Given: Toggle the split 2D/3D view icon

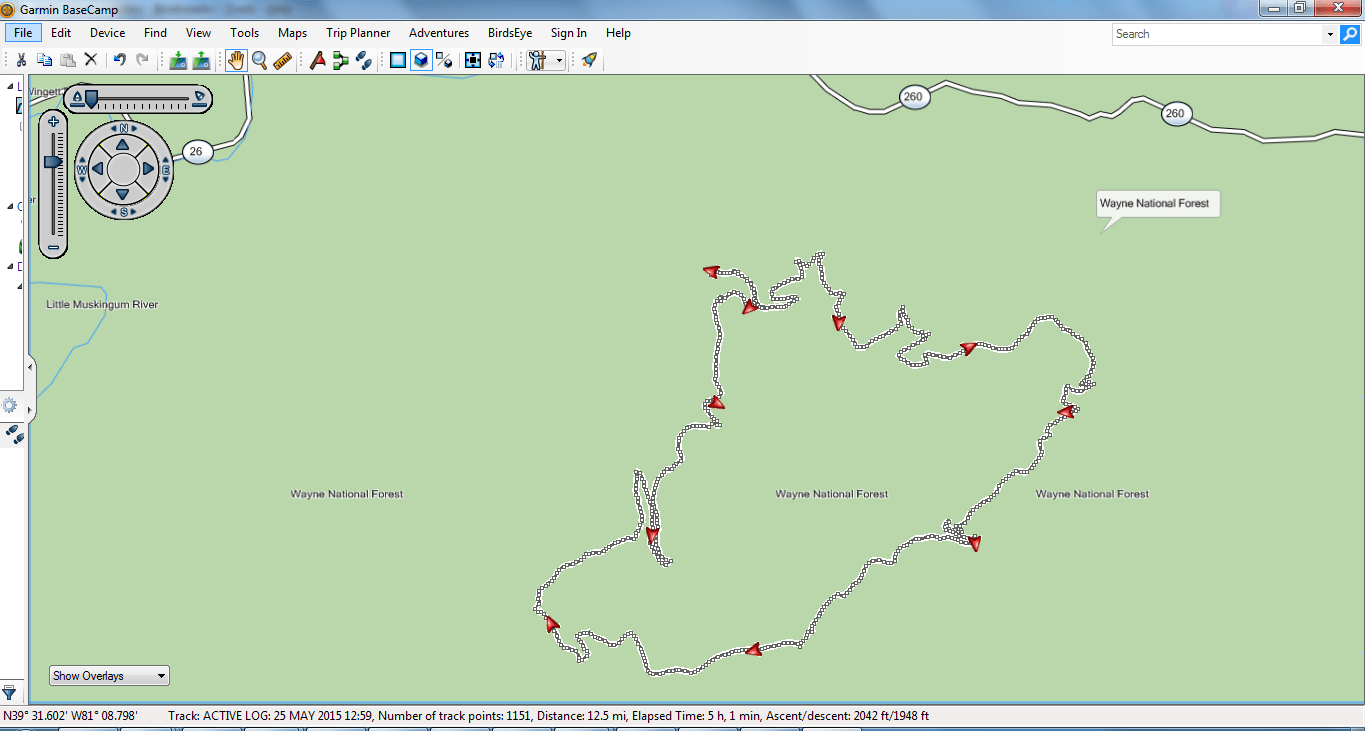Looking at the screenshot, I should click(x=445, y=60).
